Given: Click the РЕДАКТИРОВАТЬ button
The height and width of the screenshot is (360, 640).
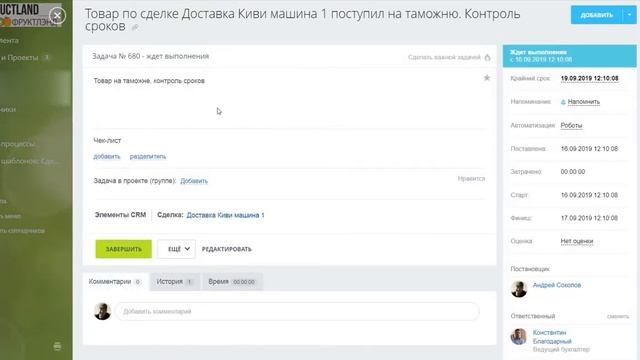Looking at the screenshot, I should click(x=227, y=249).
